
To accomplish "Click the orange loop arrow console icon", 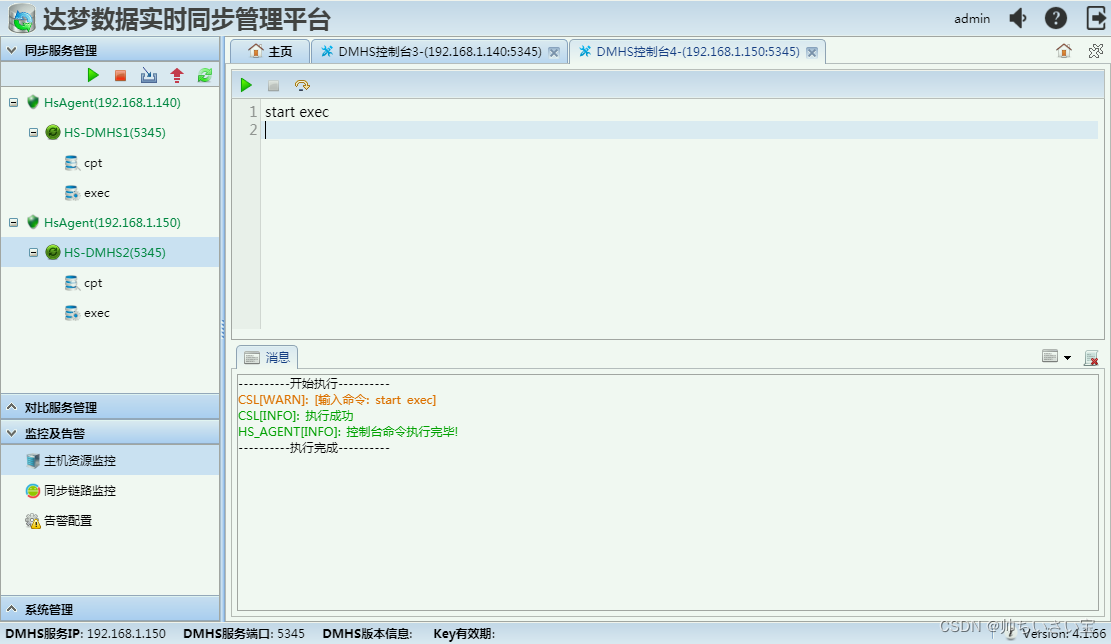I will tap(302, 86).
